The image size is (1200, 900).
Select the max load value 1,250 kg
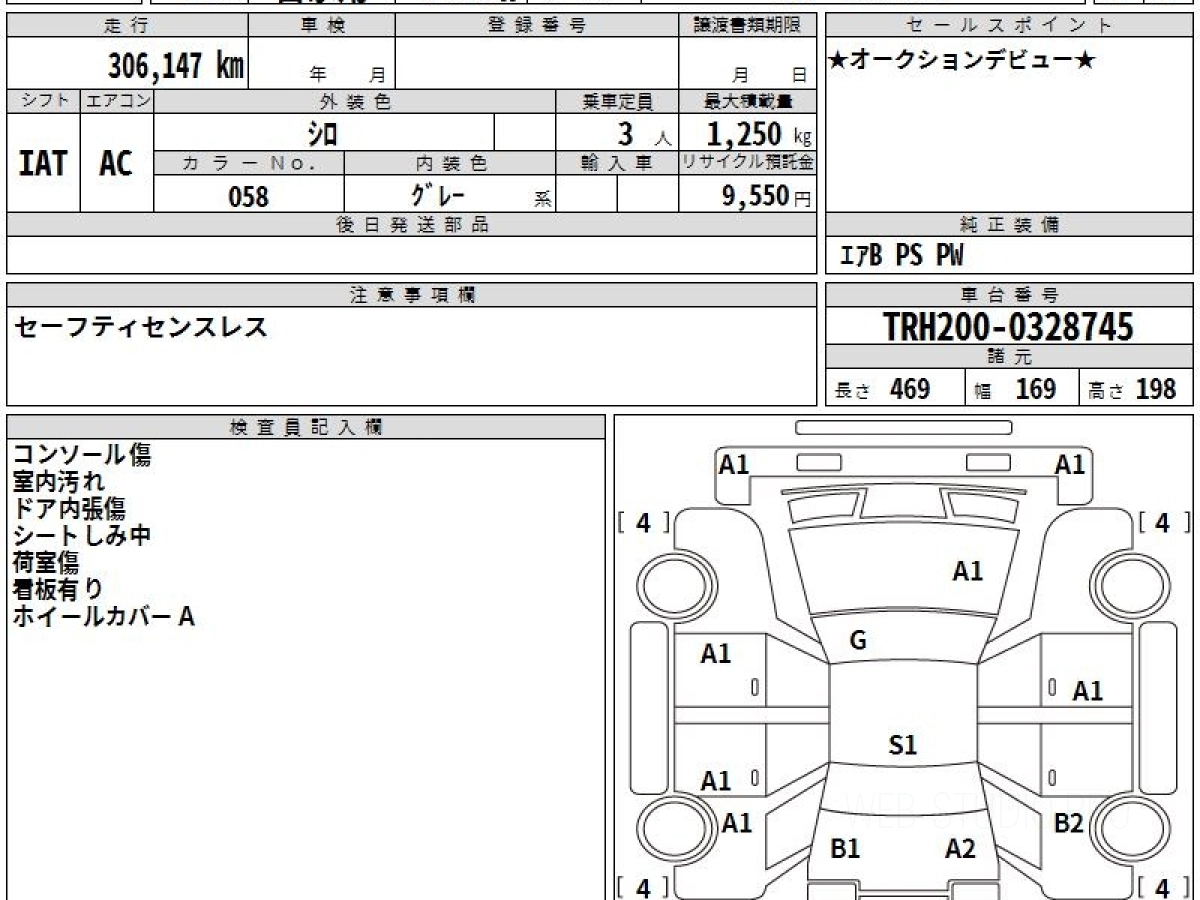coord(759,133)
